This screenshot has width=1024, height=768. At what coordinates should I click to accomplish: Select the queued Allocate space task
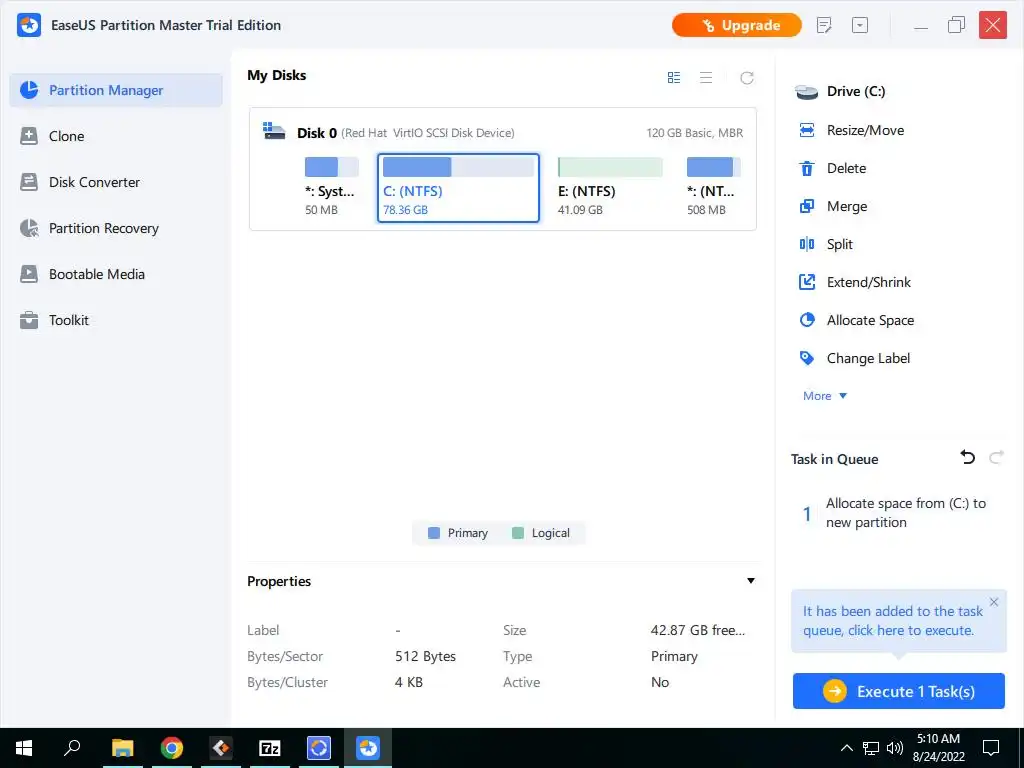(899, 513)
